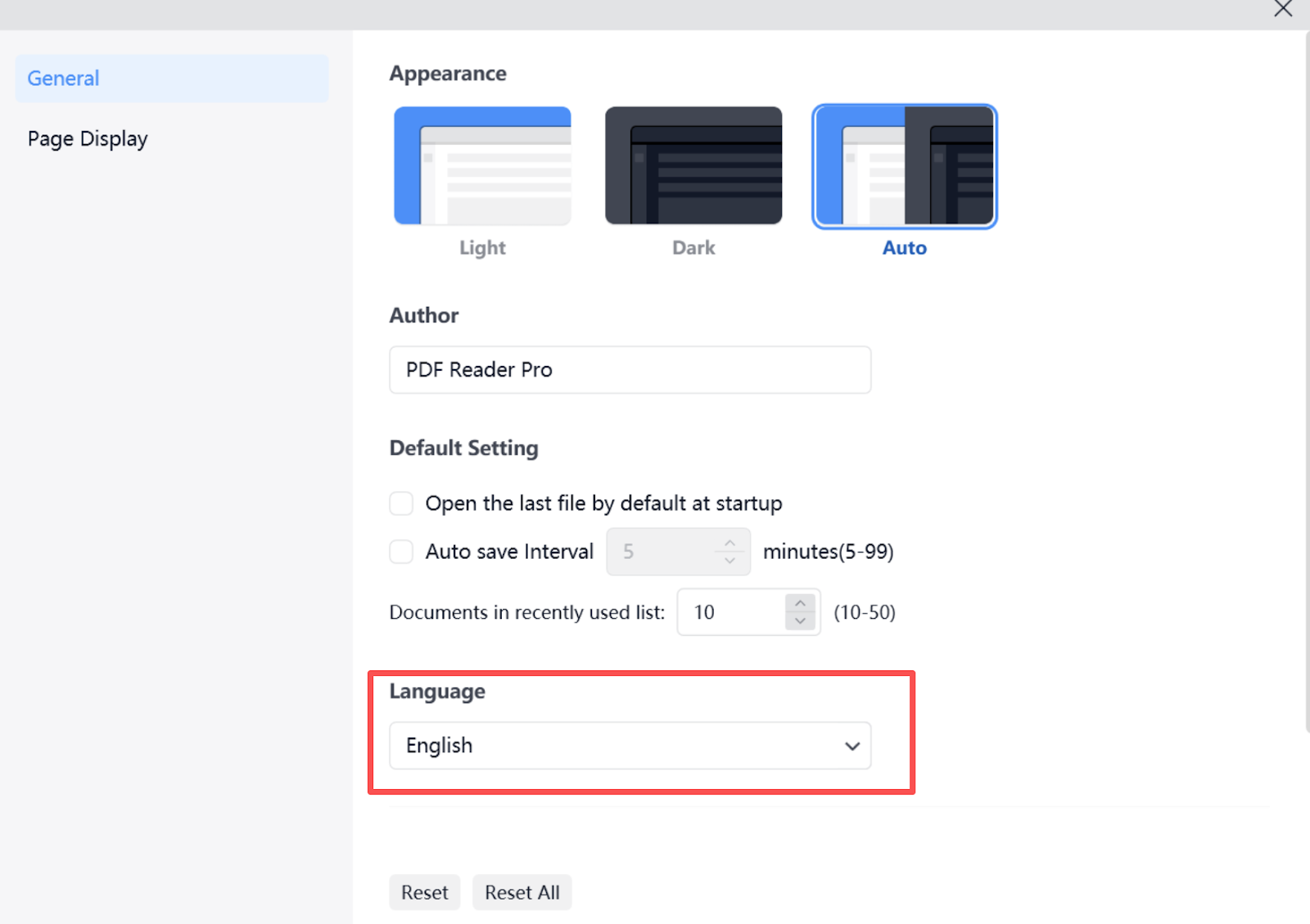Viewport: 1310px width, 924px height.
Task: Click the auto save minutes input field
Action: [663, 552]
